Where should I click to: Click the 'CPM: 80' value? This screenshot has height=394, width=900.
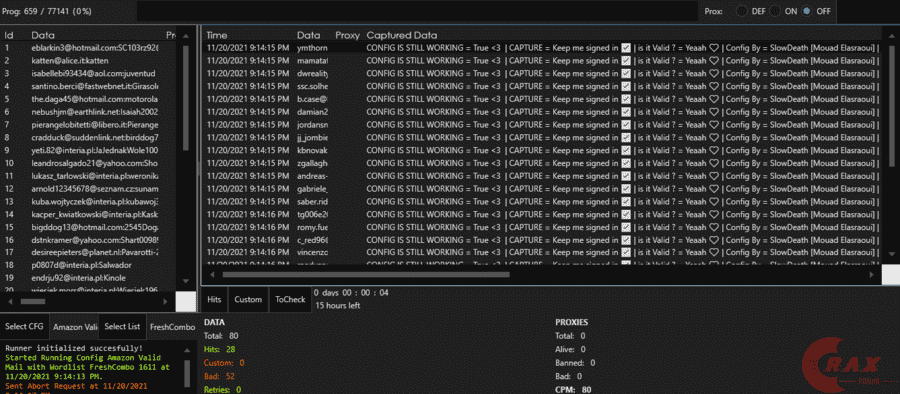(573, 389)
